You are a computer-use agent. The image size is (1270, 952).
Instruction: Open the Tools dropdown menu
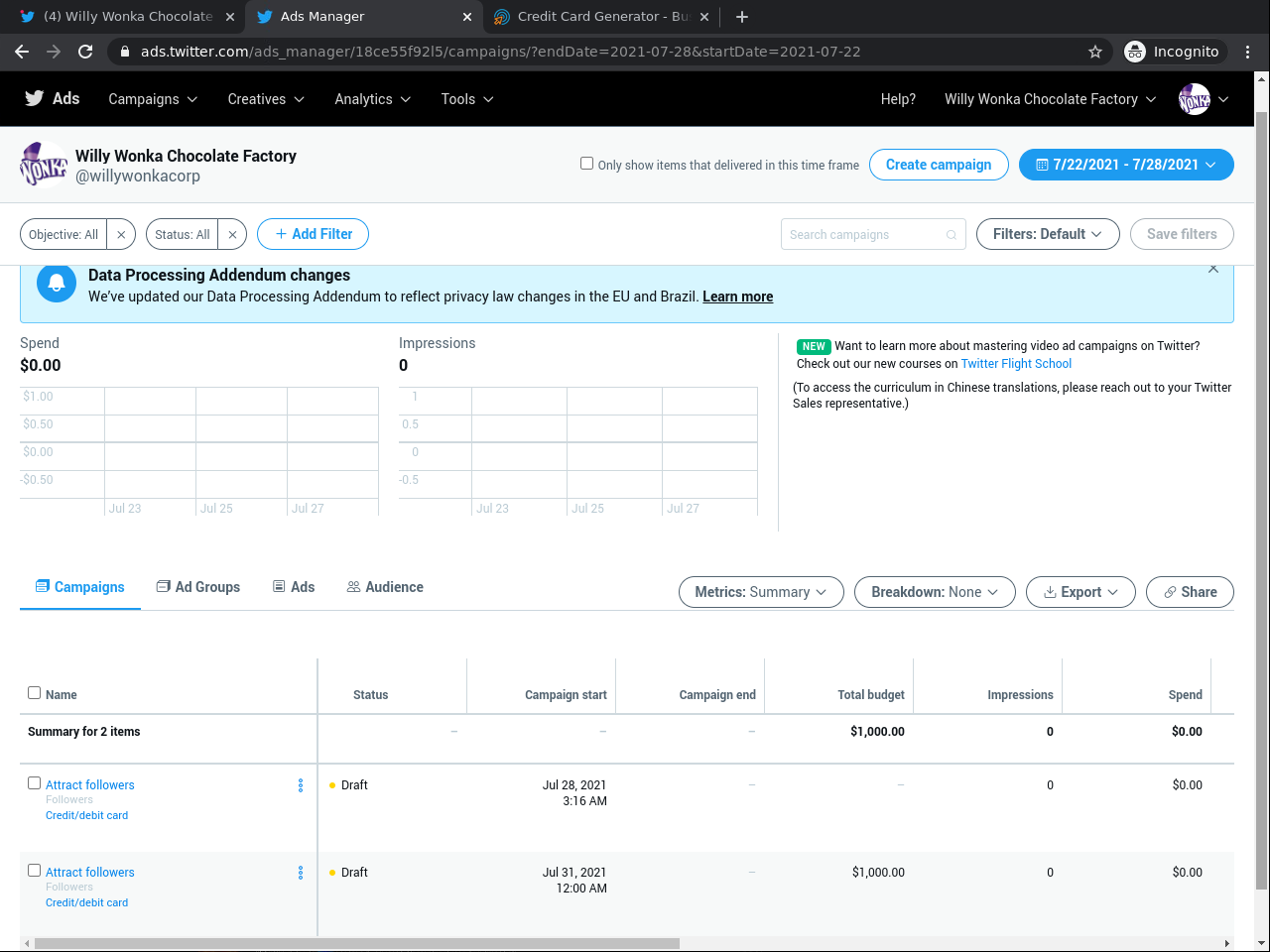467,99
